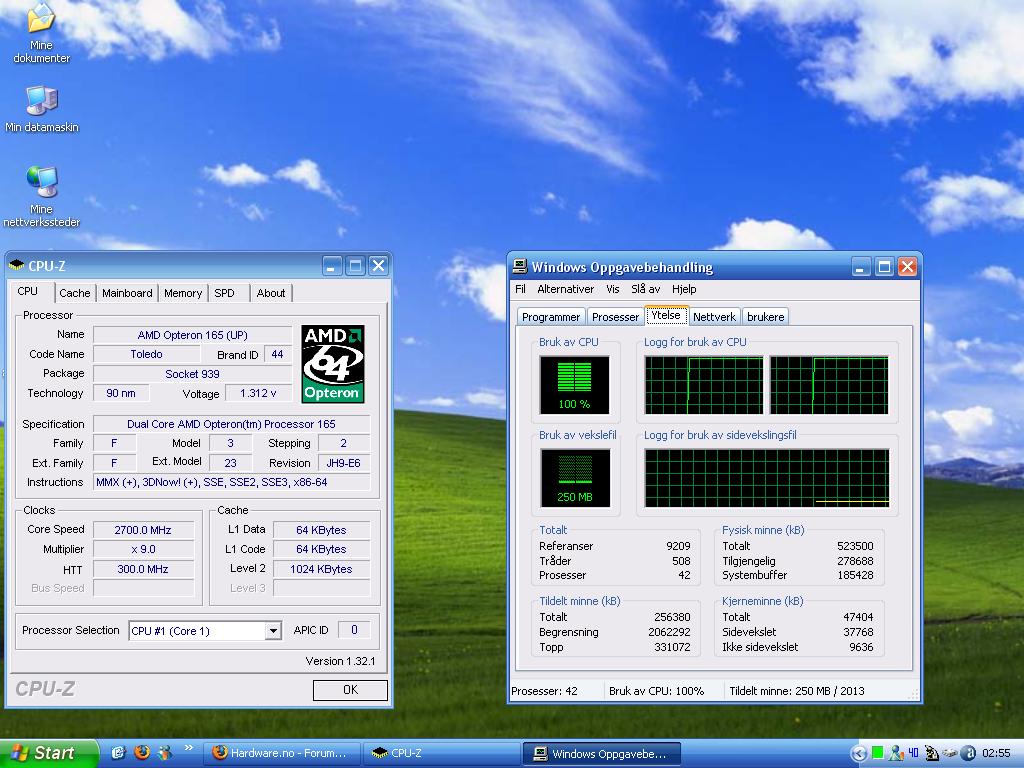Select the Ytelse tab
Viewport: 1024px width, 768px height.
[x=665, y=315]
